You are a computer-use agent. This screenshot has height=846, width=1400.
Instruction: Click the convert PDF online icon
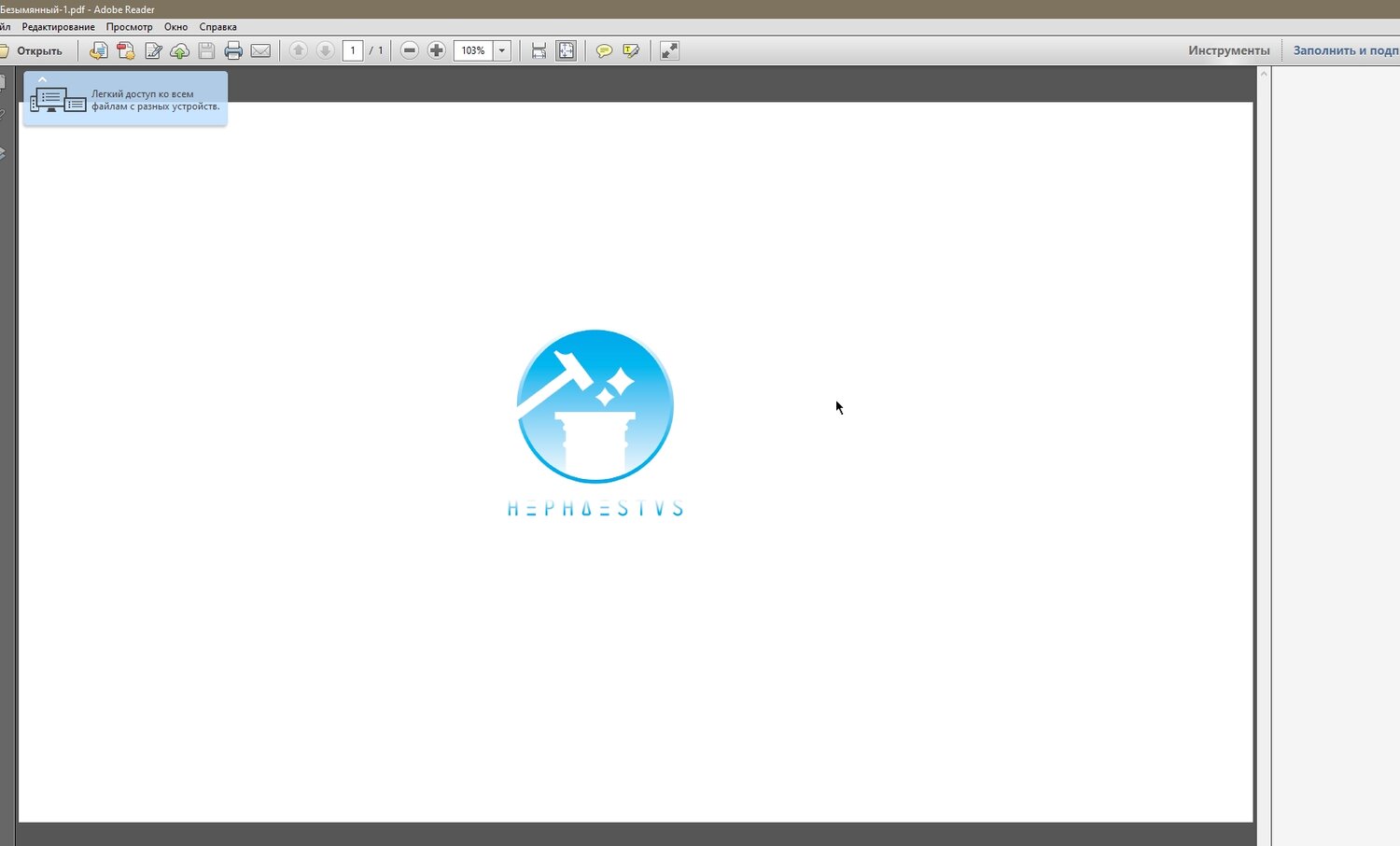[98, 50]
